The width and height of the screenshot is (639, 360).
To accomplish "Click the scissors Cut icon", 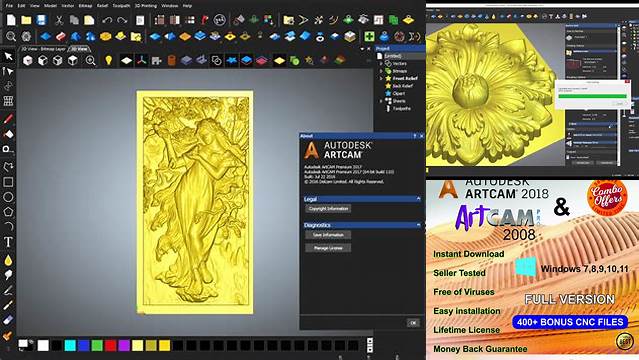I will 59,20.
